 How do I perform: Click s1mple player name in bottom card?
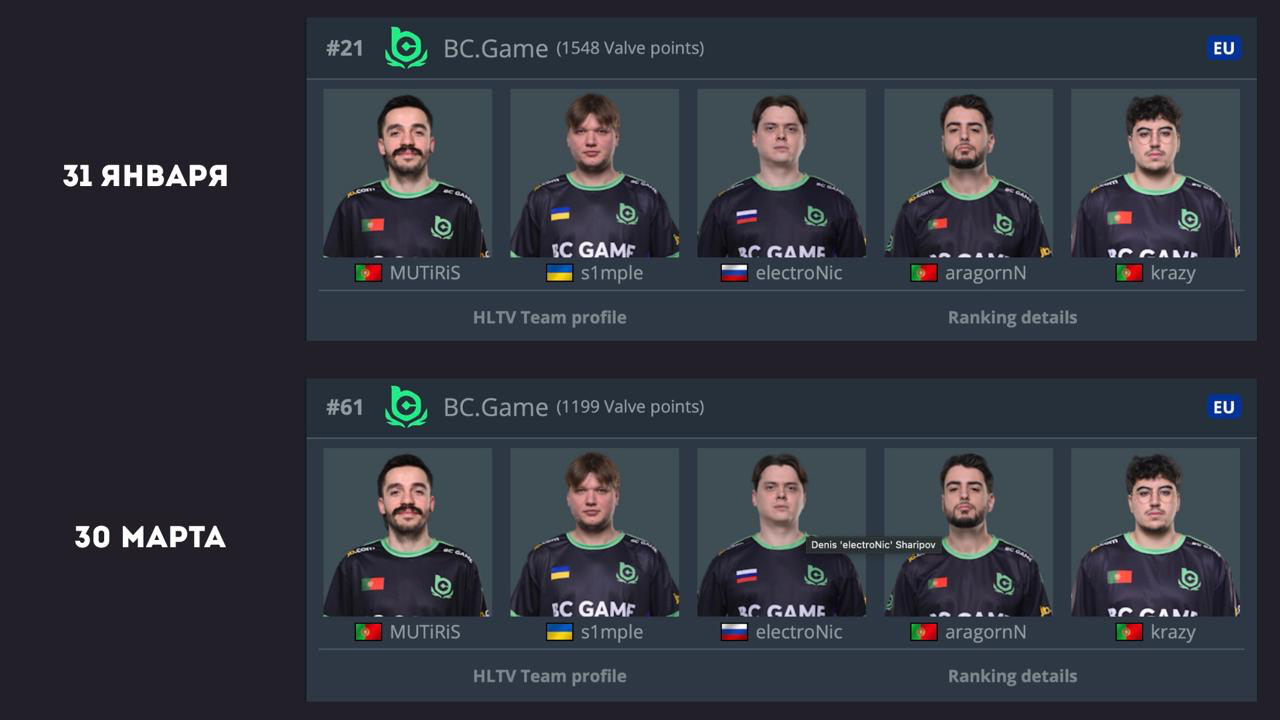(x=612, y=632)
